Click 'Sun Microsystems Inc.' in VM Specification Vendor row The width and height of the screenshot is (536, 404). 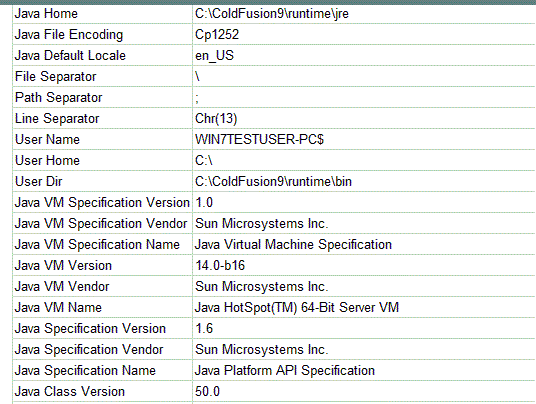262,224
